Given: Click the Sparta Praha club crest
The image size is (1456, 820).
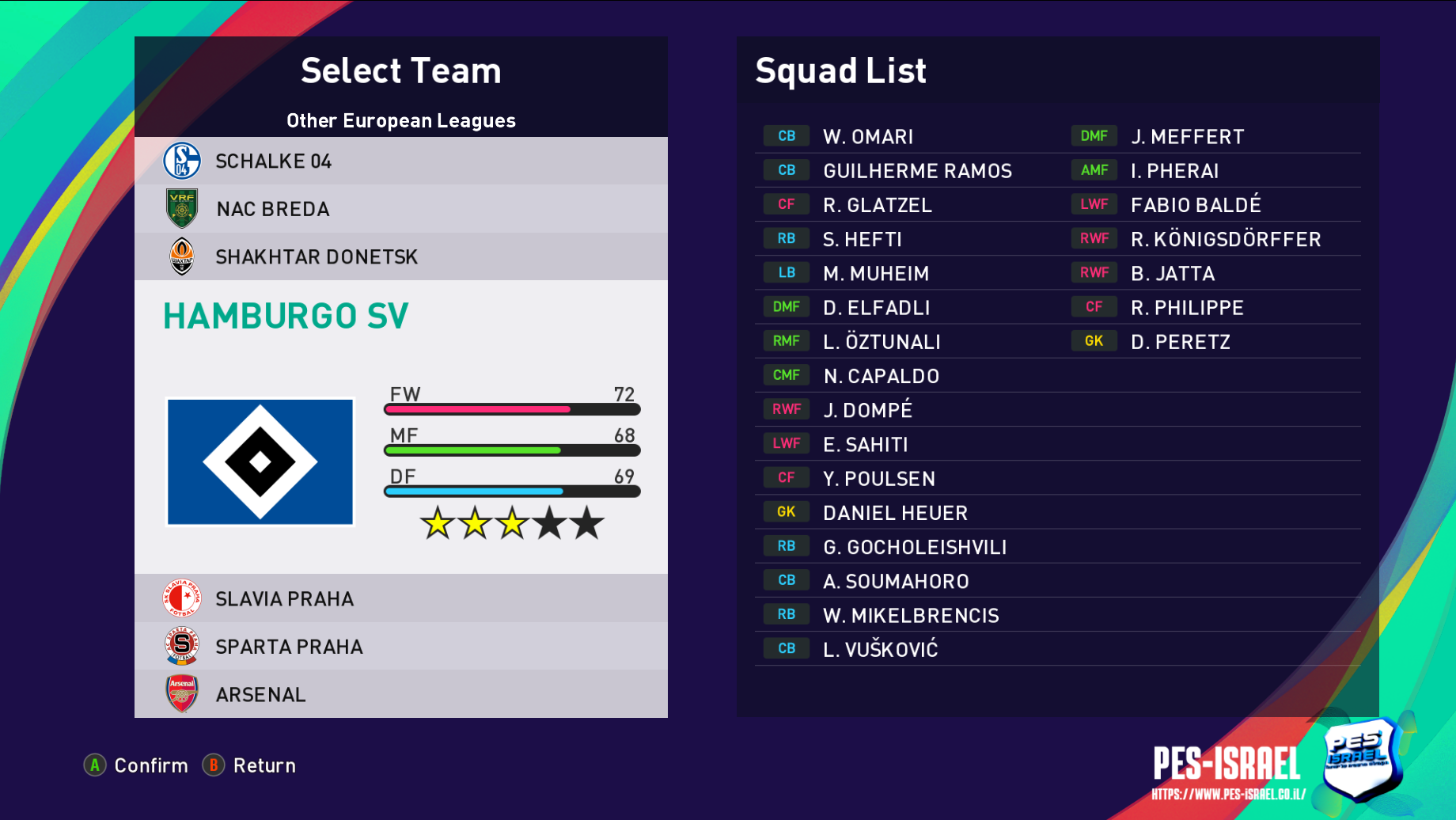Looking at the screenshot, I should (182, 647).
